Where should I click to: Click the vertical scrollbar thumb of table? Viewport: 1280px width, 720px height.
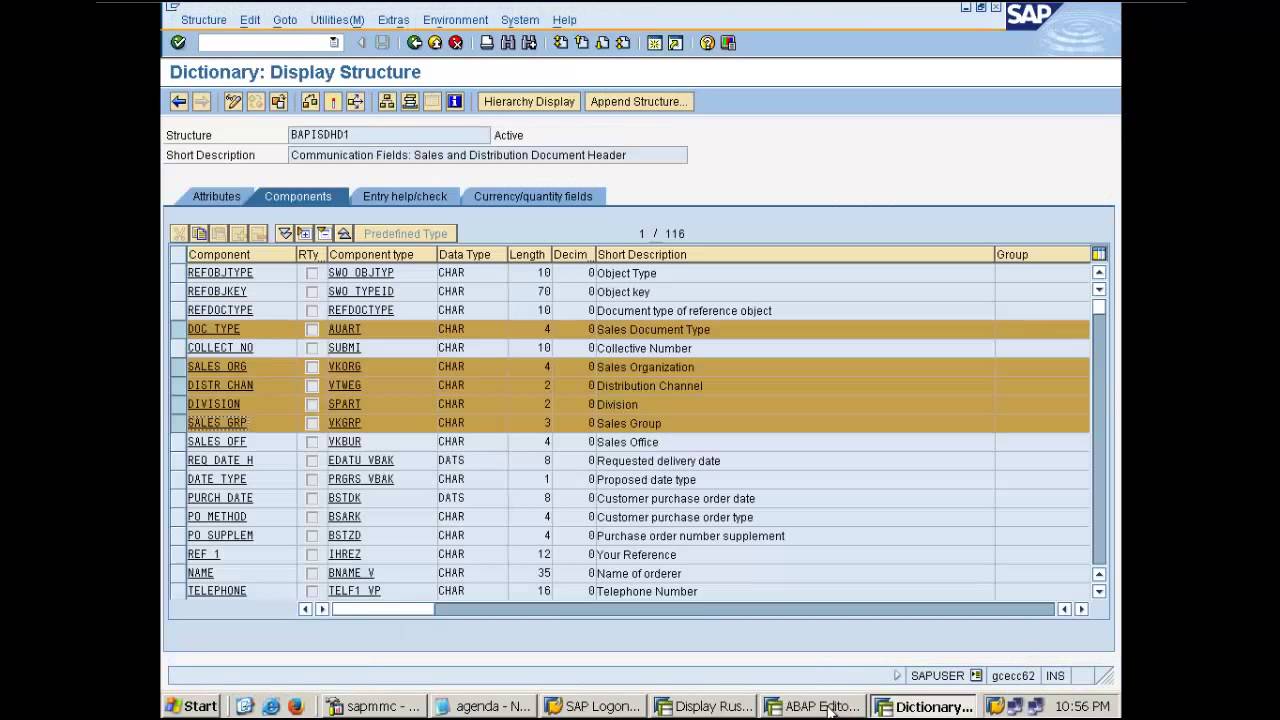coord(1099,307)
